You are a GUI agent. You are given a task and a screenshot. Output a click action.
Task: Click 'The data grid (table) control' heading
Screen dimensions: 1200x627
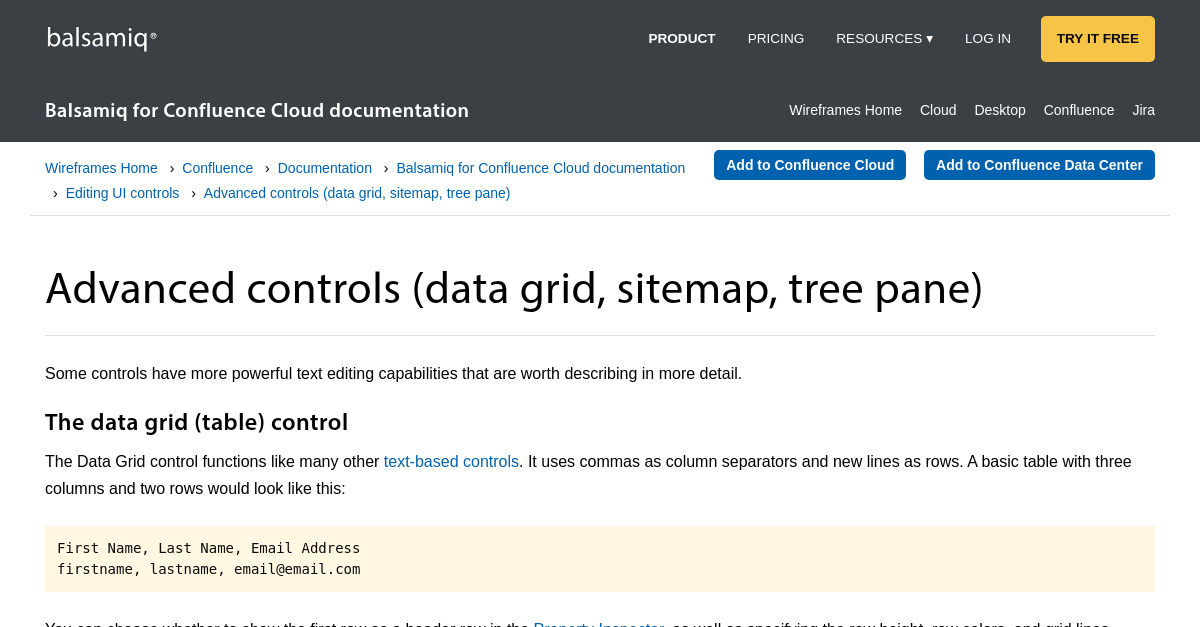(x=196, y=422)
